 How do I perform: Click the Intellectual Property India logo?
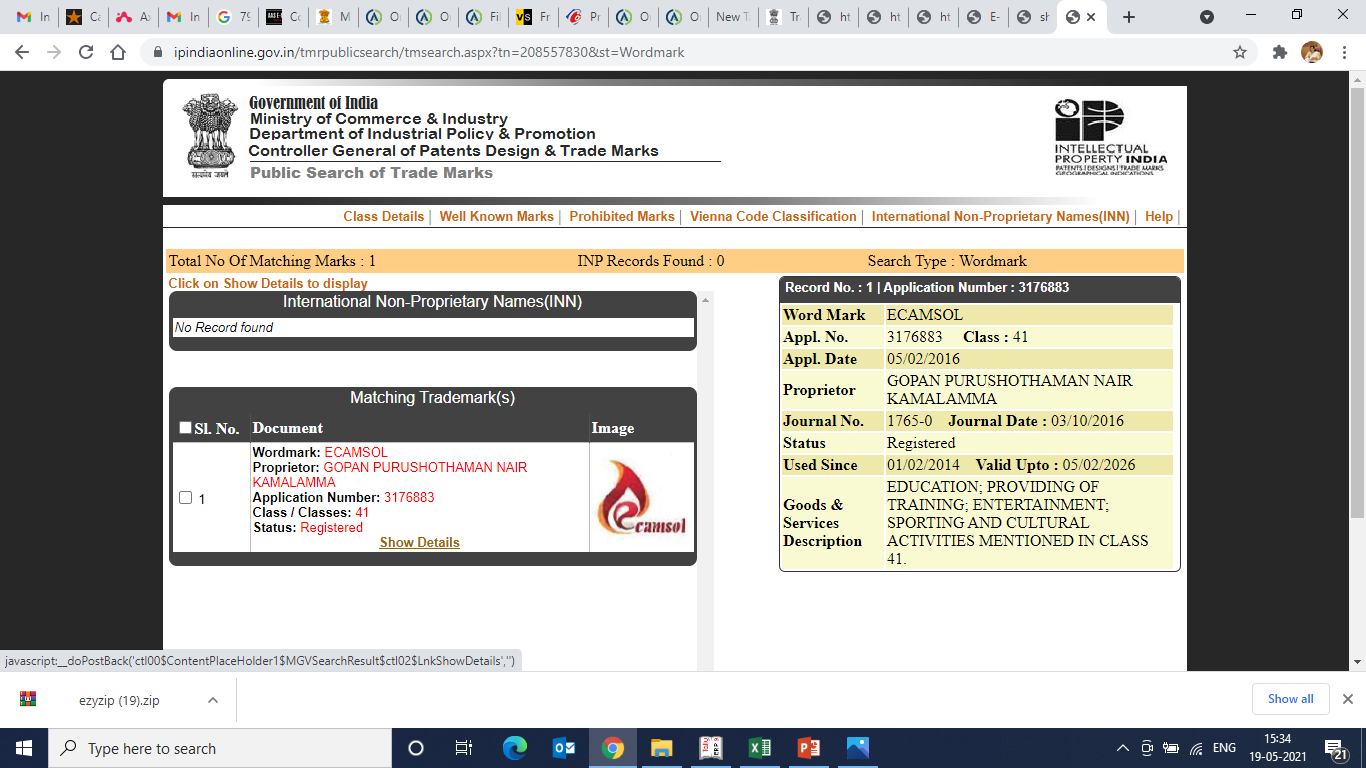(x=1110, y=136)
